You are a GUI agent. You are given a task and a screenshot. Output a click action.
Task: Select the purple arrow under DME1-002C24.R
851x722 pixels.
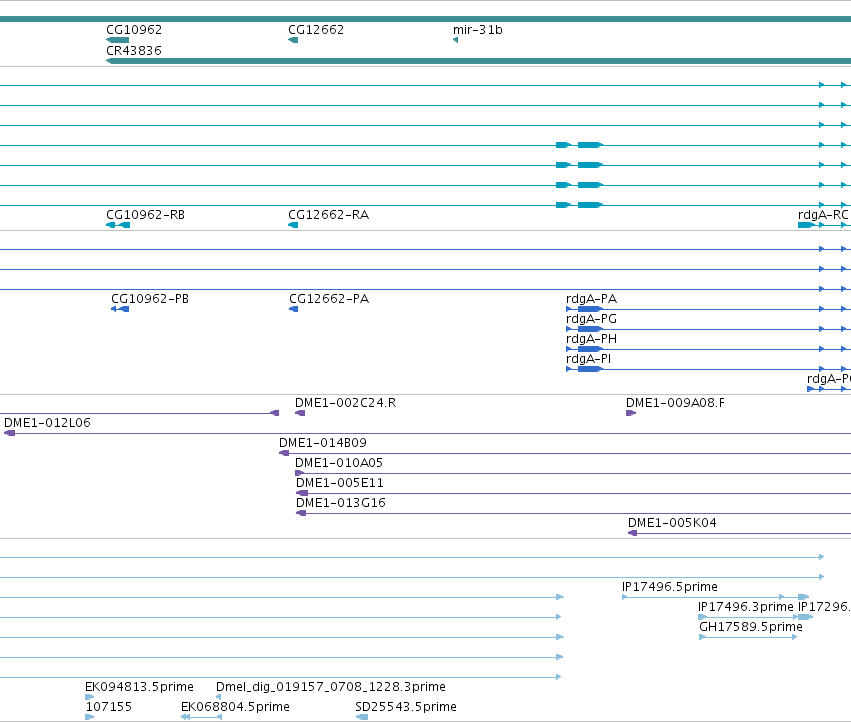pos(300,414)
